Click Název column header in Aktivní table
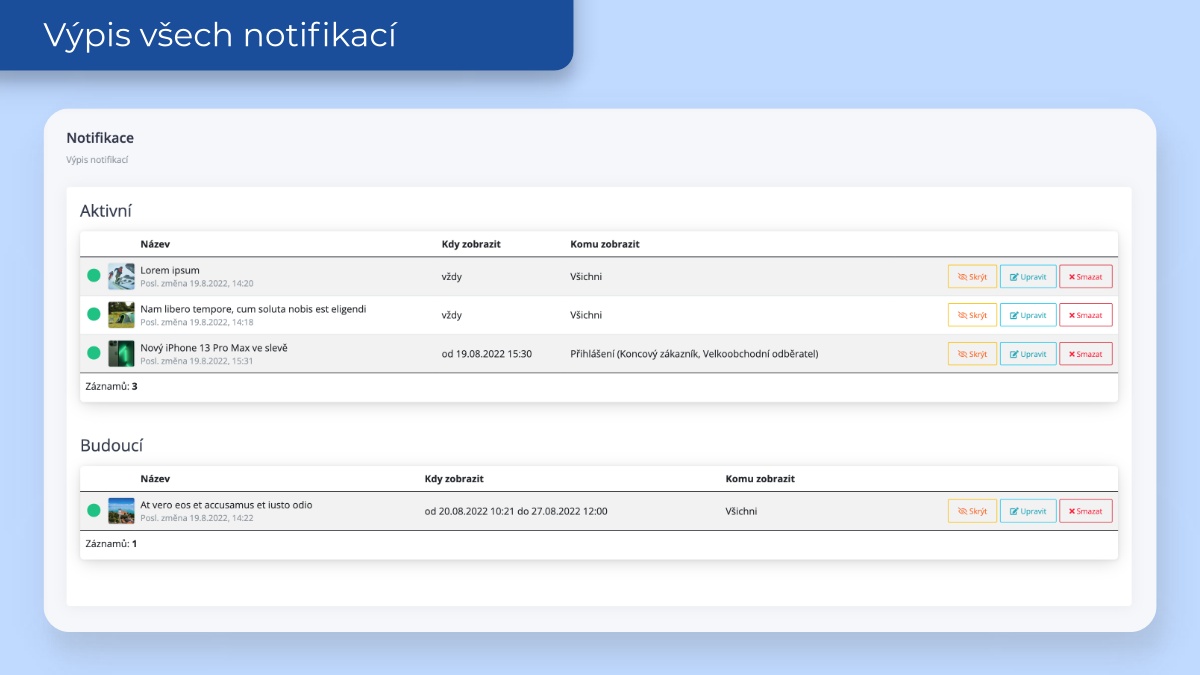Screen dimensions: 1200x675 tap(155, 244)
